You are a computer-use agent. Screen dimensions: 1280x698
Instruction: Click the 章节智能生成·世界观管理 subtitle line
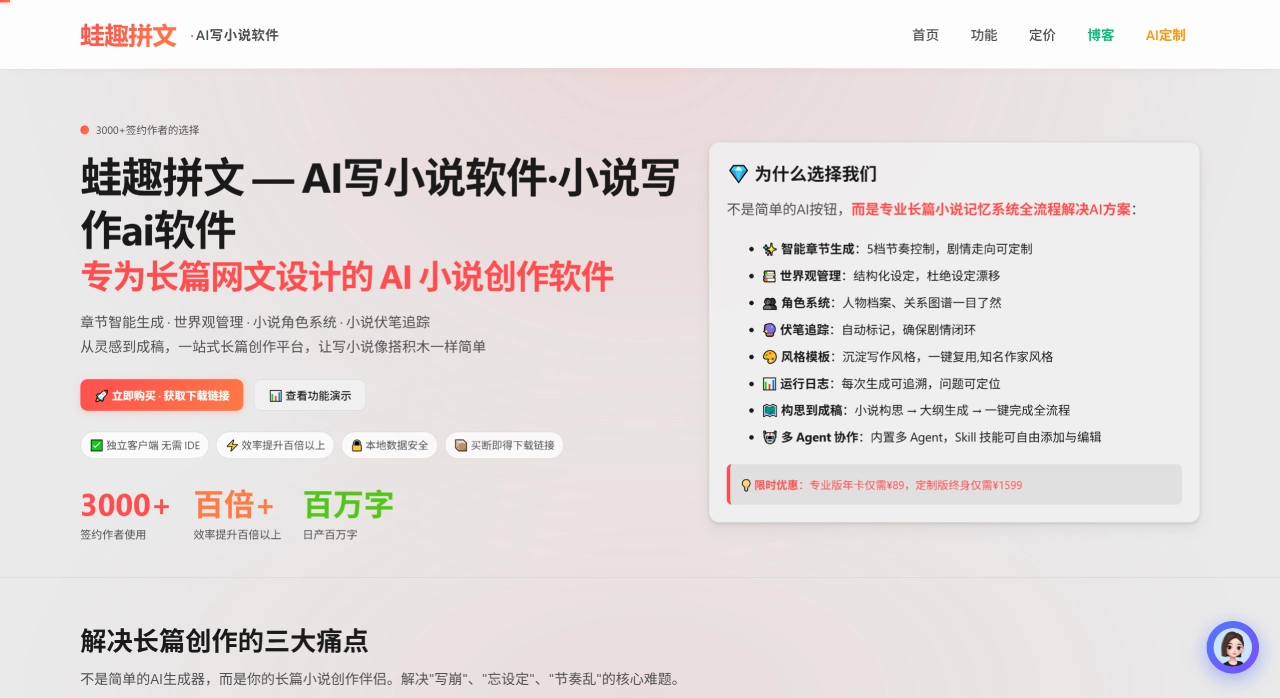tap(255, 322)
